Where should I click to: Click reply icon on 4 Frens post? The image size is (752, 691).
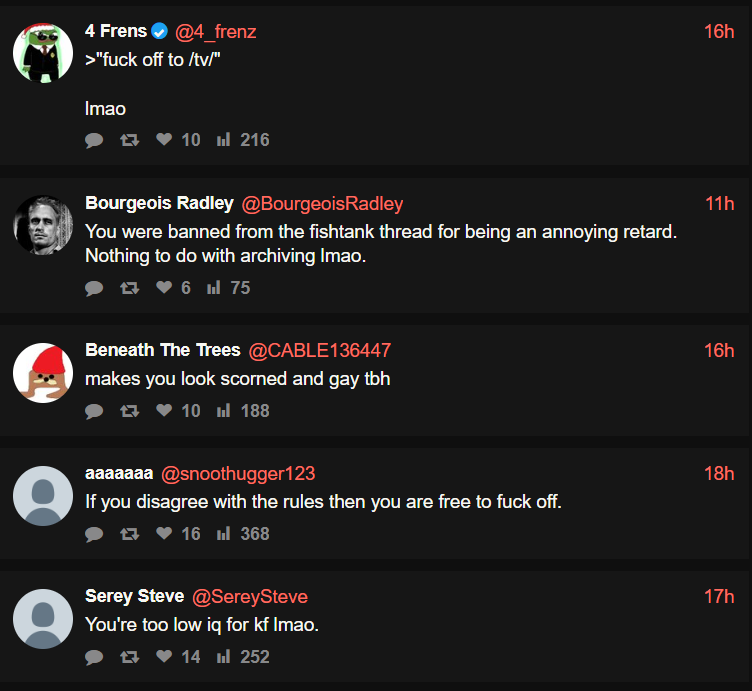[95, 141]
